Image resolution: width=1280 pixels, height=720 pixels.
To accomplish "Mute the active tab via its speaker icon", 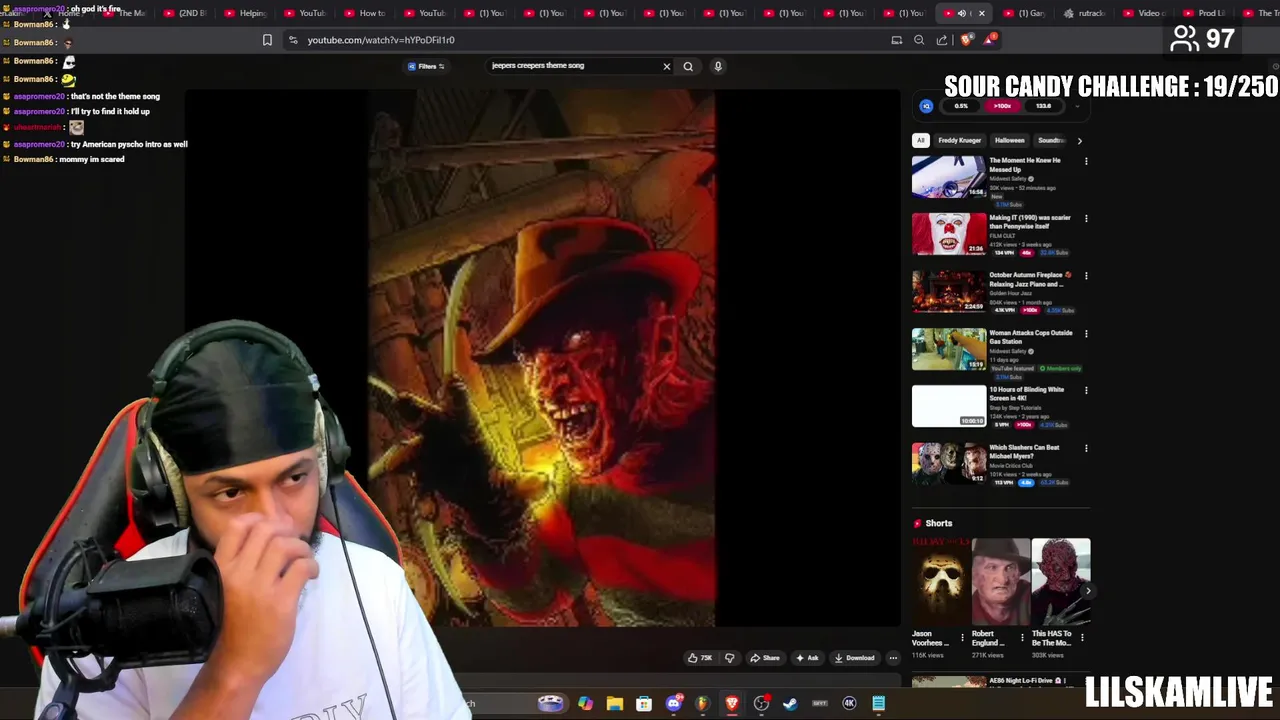I will pos(962,13).
